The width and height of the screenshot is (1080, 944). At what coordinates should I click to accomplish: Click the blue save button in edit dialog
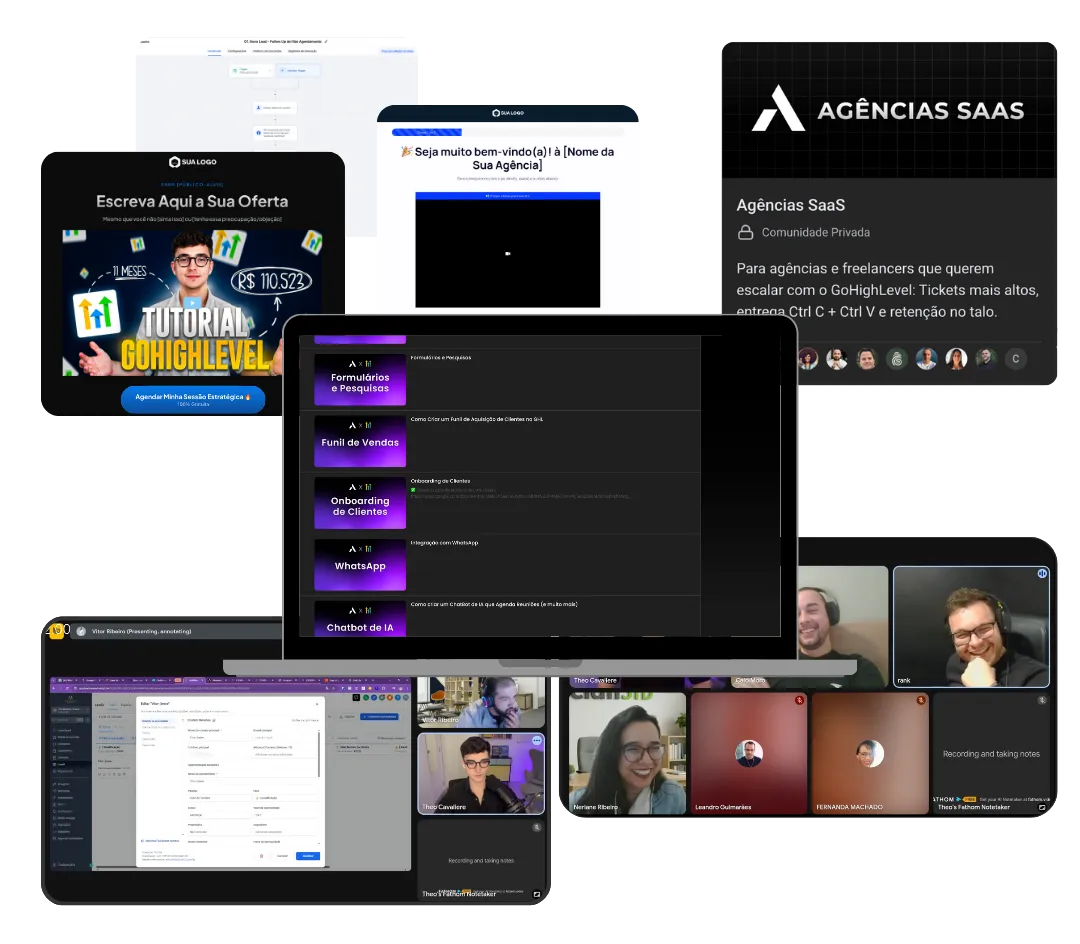pyautogui.click(x=308, y=856)
